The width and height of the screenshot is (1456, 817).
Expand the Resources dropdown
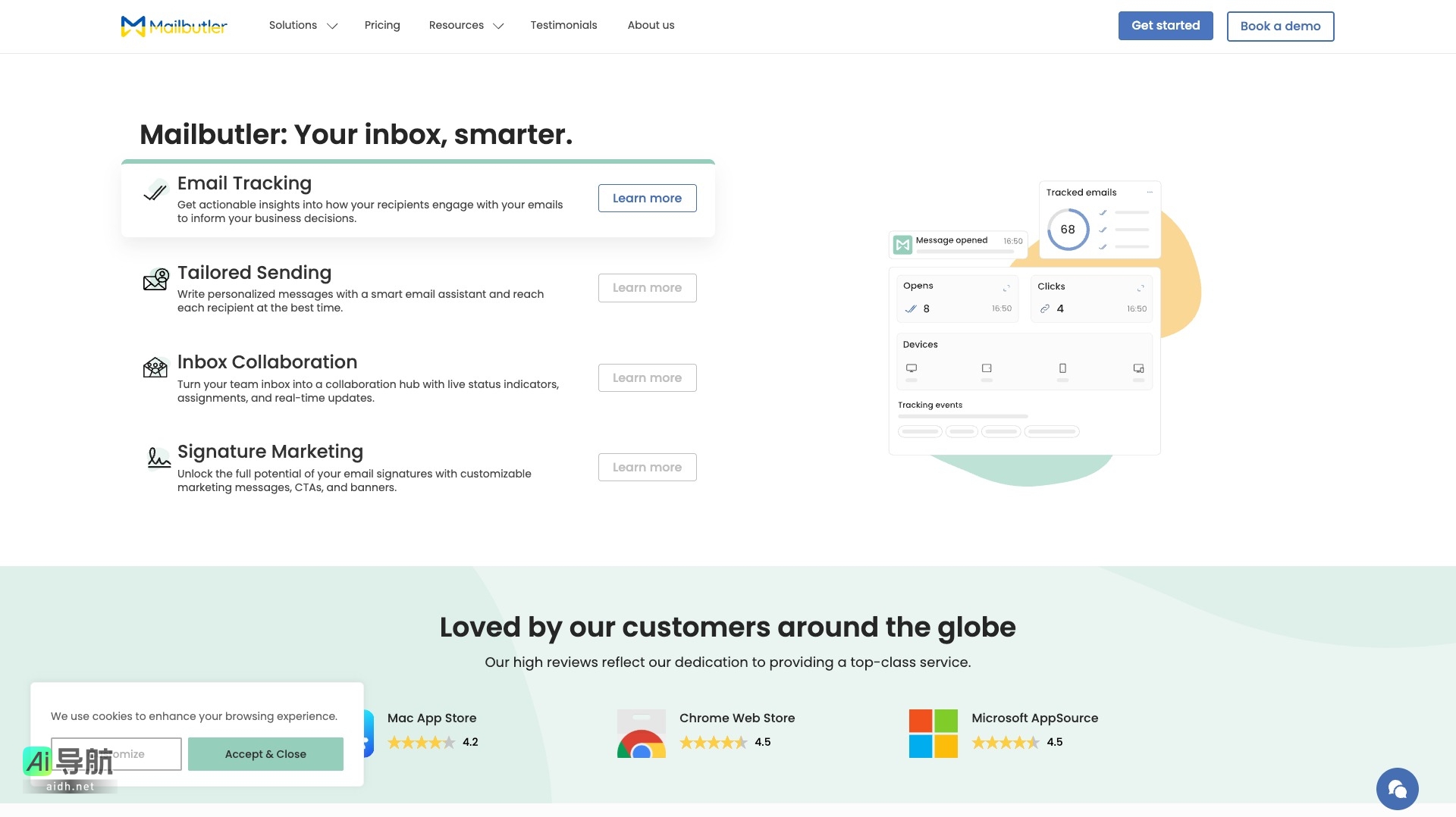pyautogui.click(x=466, y=25)
